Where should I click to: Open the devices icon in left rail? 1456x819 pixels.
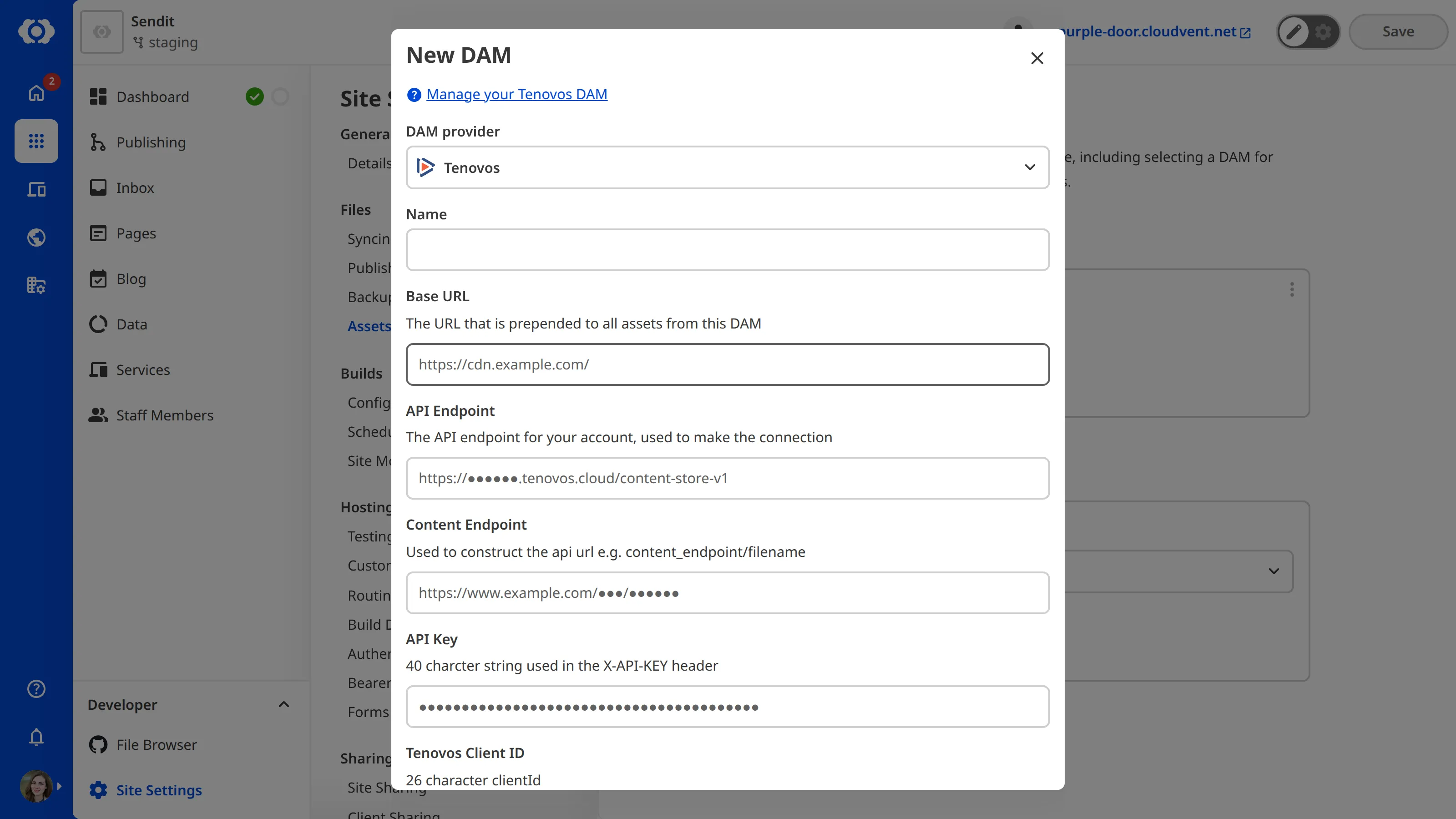[x=36, y=189]
